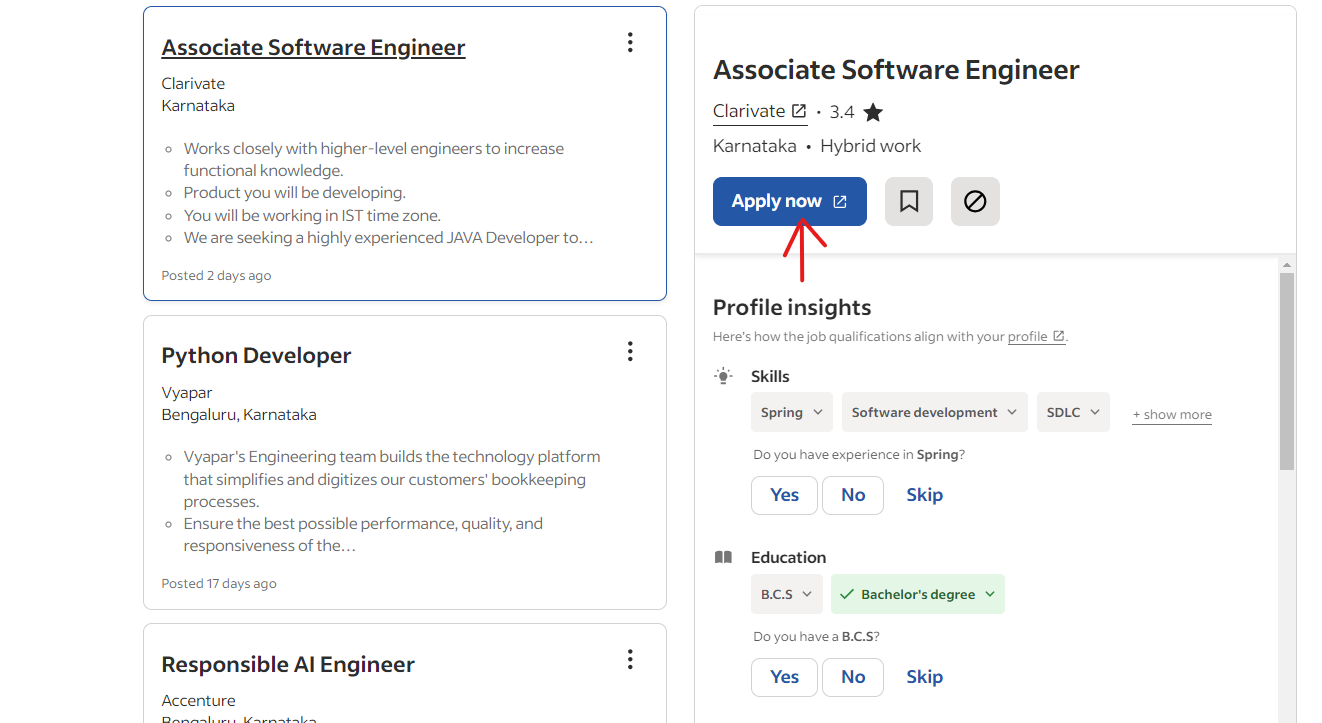Expand the Bachelor's degree chip
Screen dimensions: 1322x723
917,594
